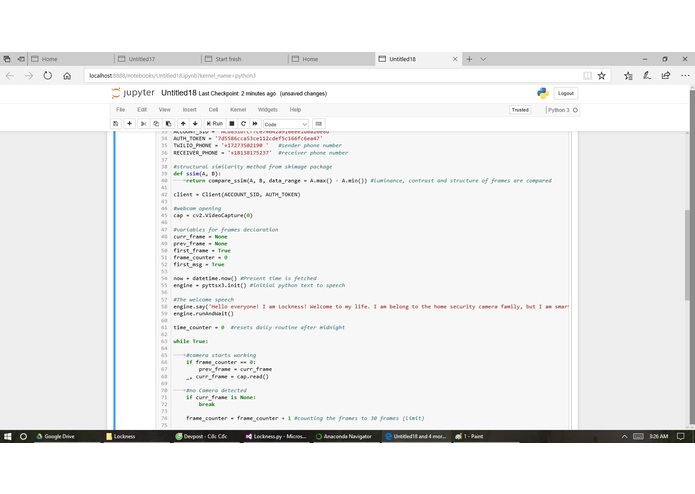
Task: Restart kernel and run all fast-forward icon
Action: coord(255,124)
